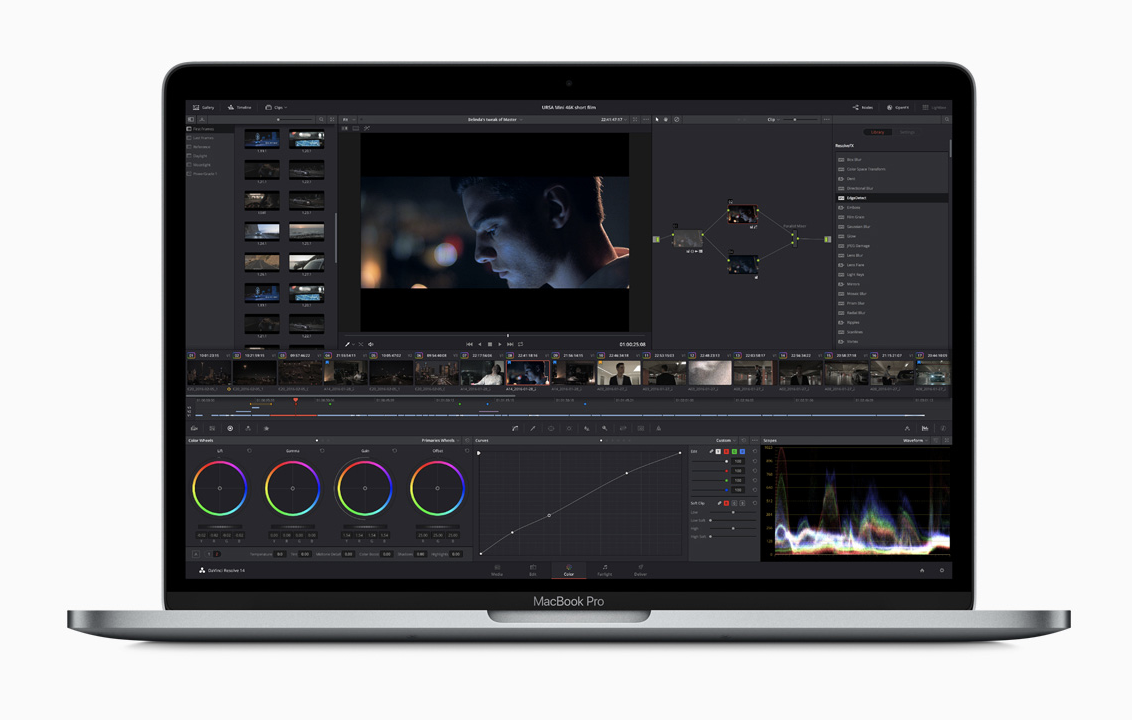The height and width of the screenshot is (720, 1132).
Task: Toggle the red channel in Curves Edit
Action: coord(726,451)
